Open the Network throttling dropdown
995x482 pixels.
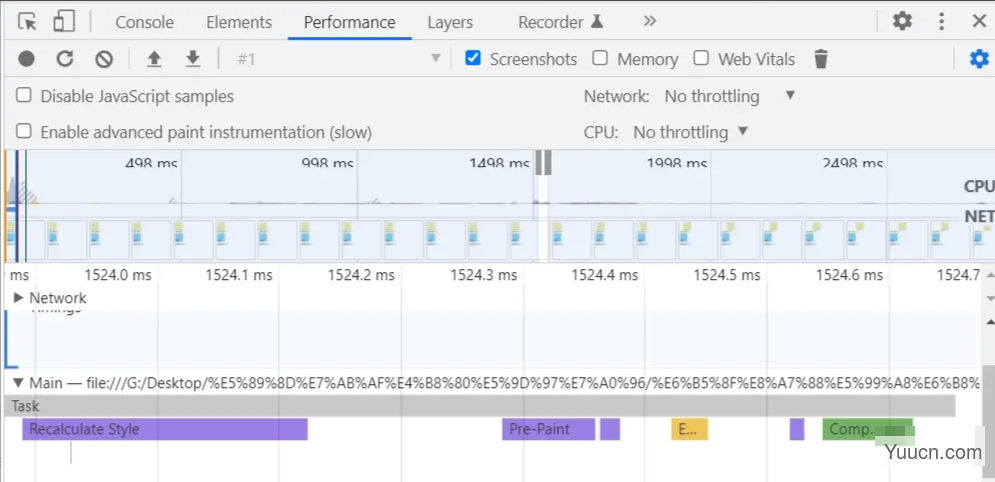coord(730,96)
